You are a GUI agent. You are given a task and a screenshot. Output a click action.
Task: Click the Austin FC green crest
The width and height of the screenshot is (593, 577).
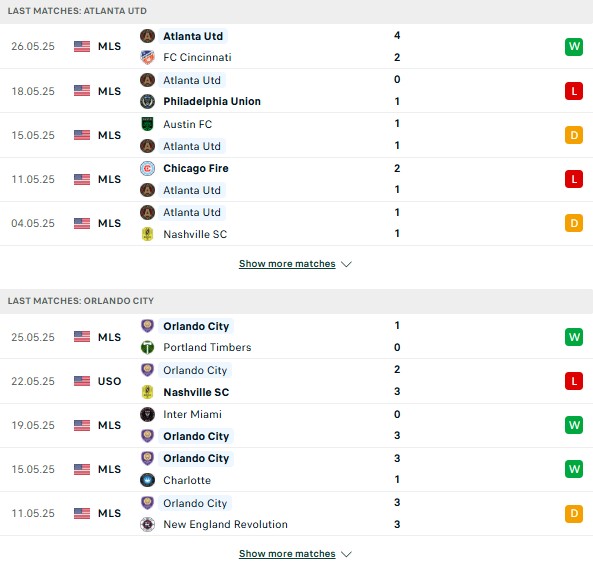click(147, 124)
